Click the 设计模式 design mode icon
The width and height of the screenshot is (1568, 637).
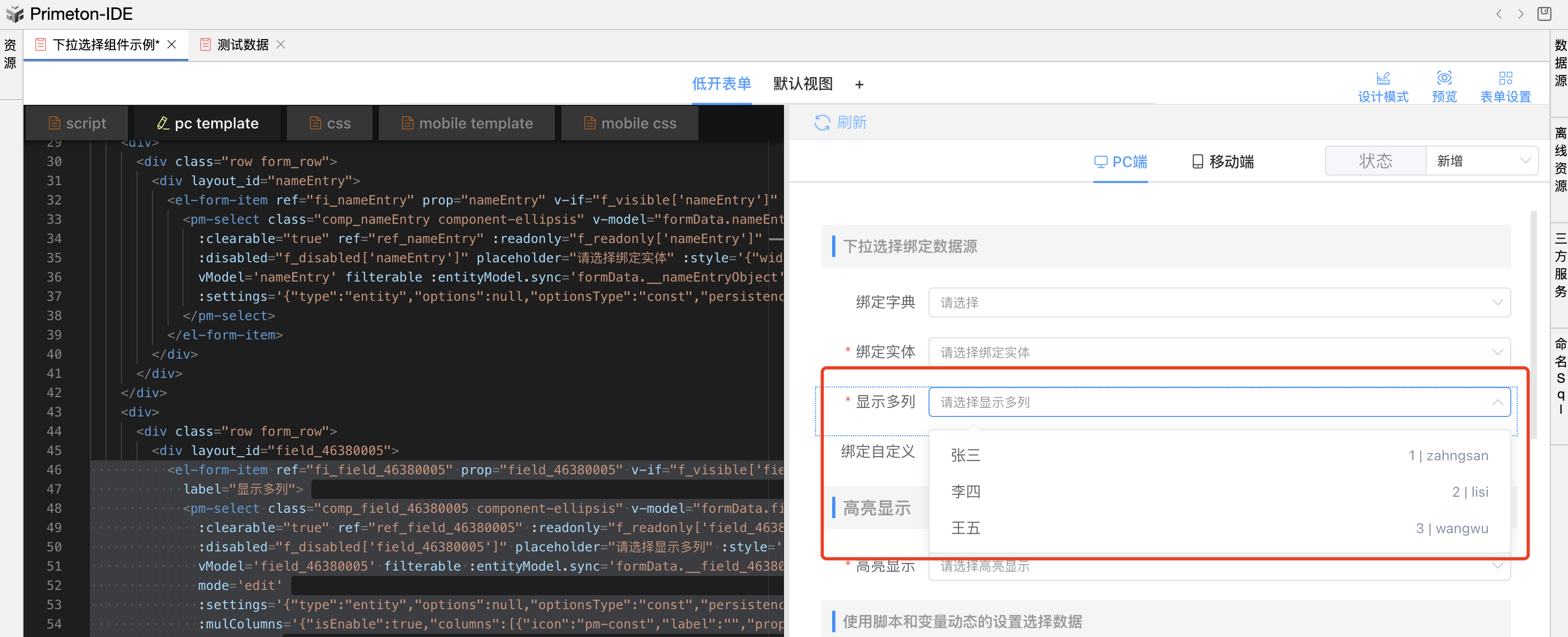click(1382, 79)
